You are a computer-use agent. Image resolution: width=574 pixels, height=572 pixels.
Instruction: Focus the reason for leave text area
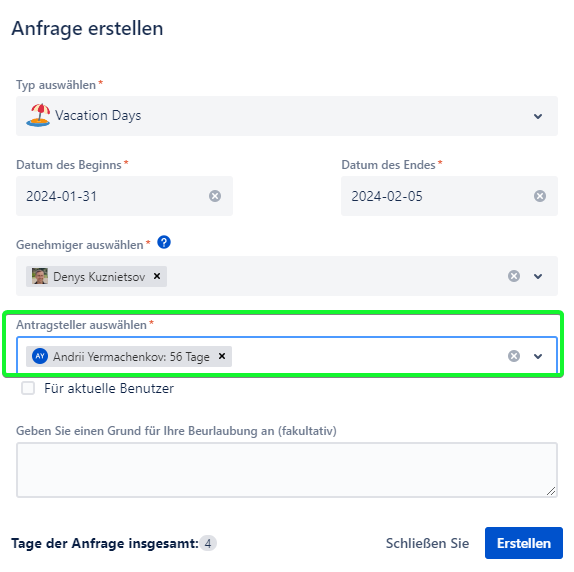[287, 470]
